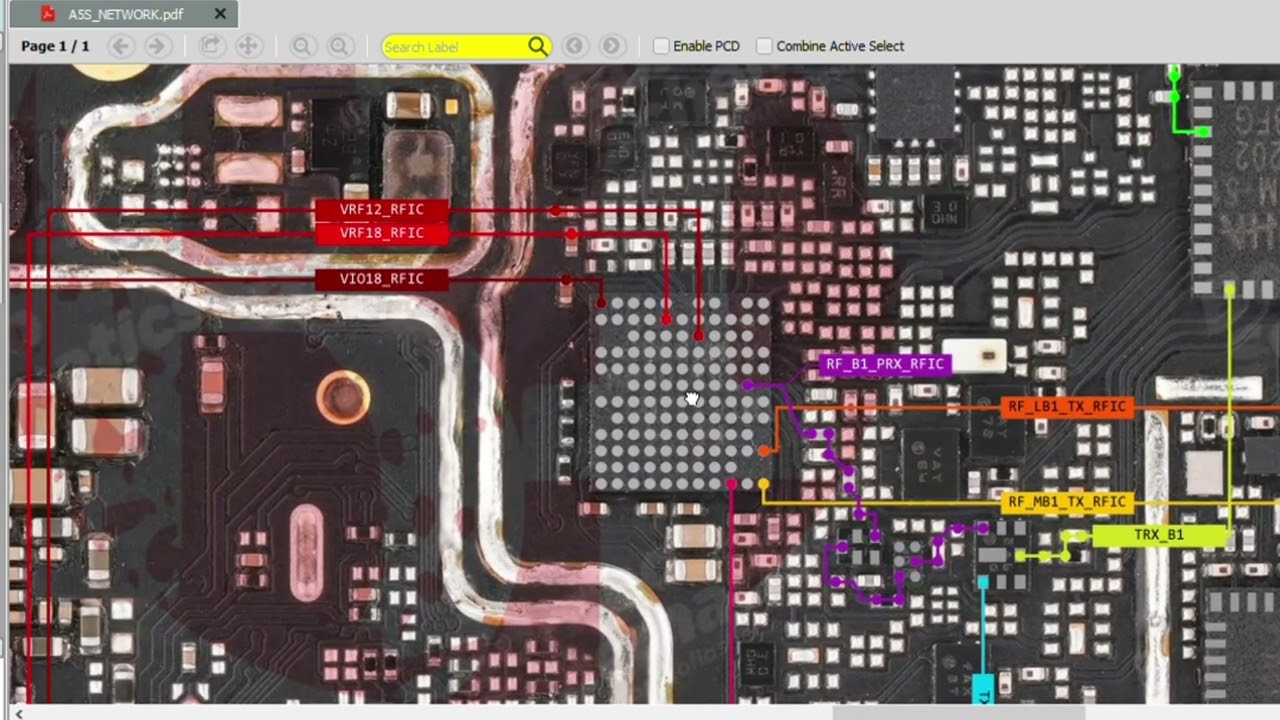Go to next page arrow
The width and height of the screenshot is (1280, 720).
pyautogui.click(x=156, y=46)
